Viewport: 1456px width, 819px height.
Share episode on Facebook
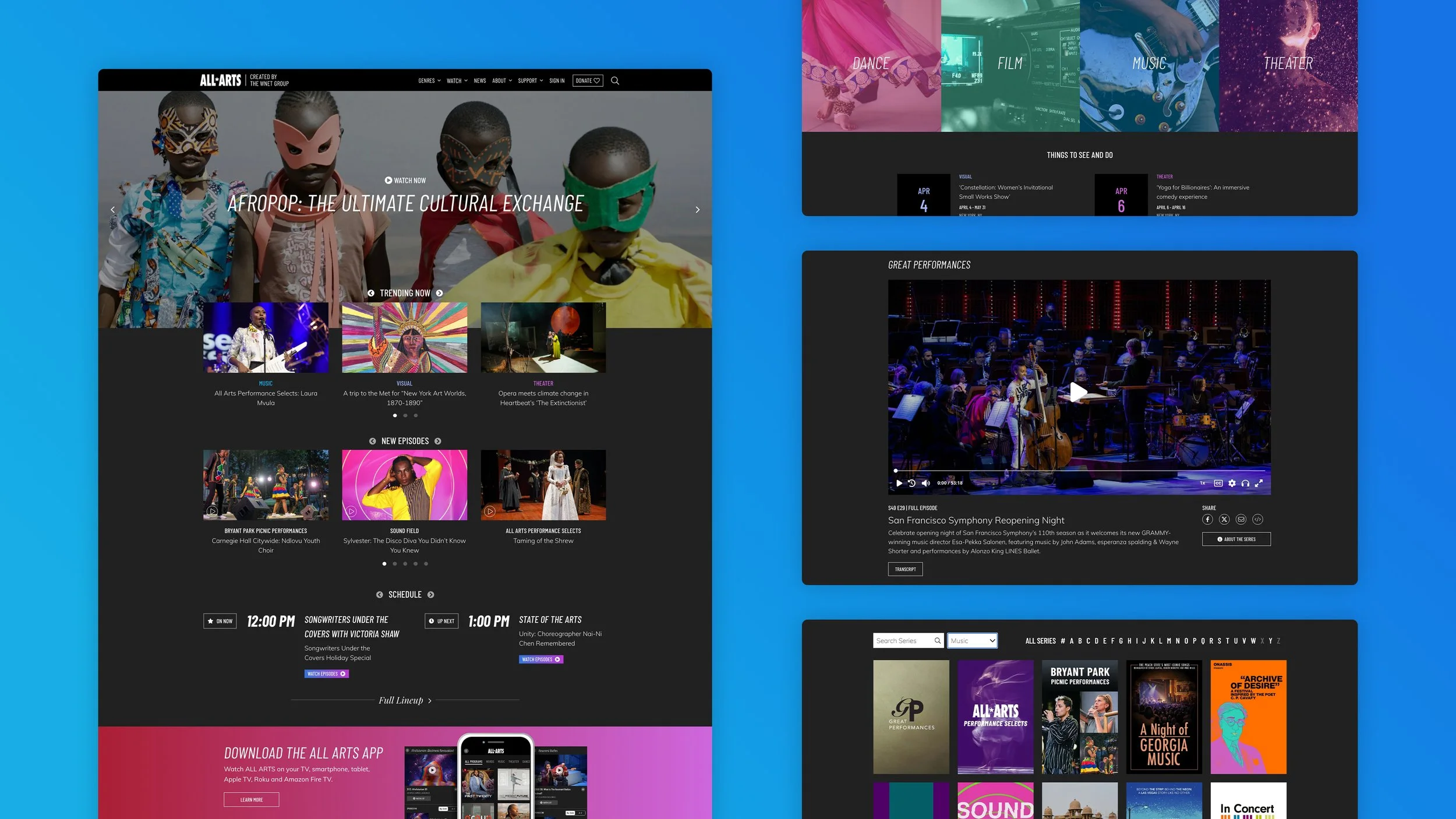(1207, 519)
